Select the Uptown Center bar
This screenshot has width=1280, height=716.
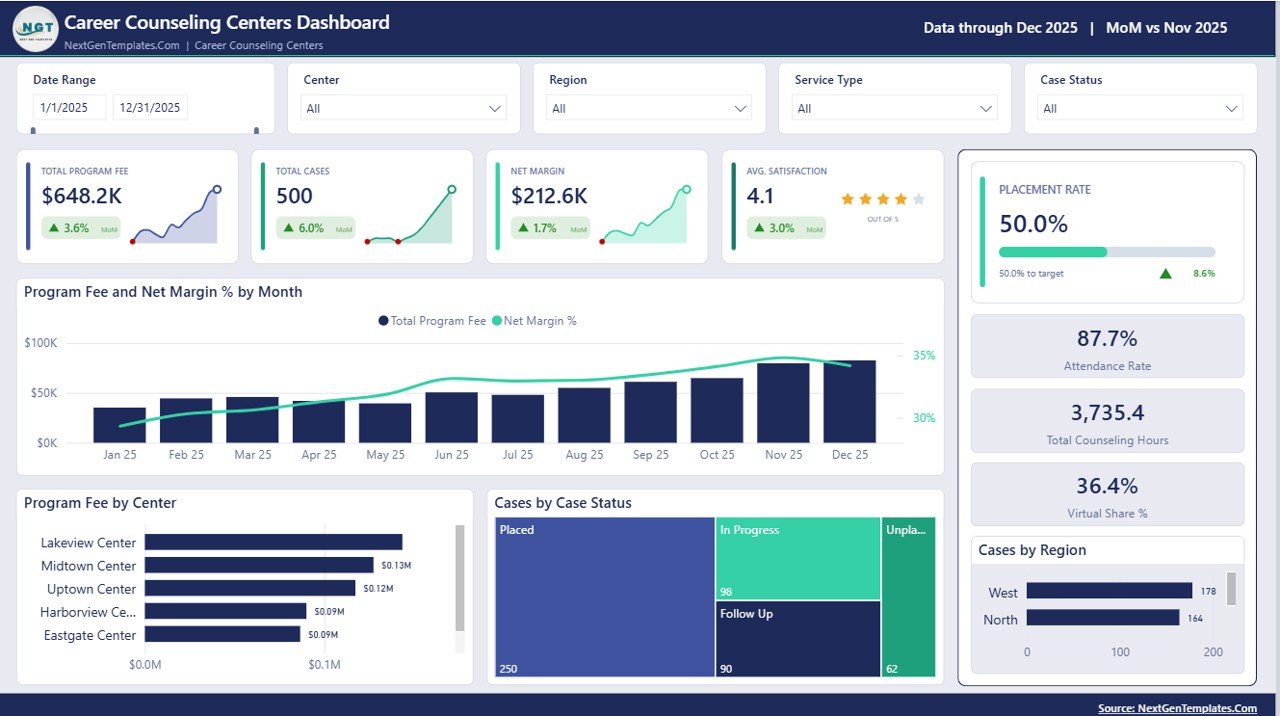coord(250,588)
